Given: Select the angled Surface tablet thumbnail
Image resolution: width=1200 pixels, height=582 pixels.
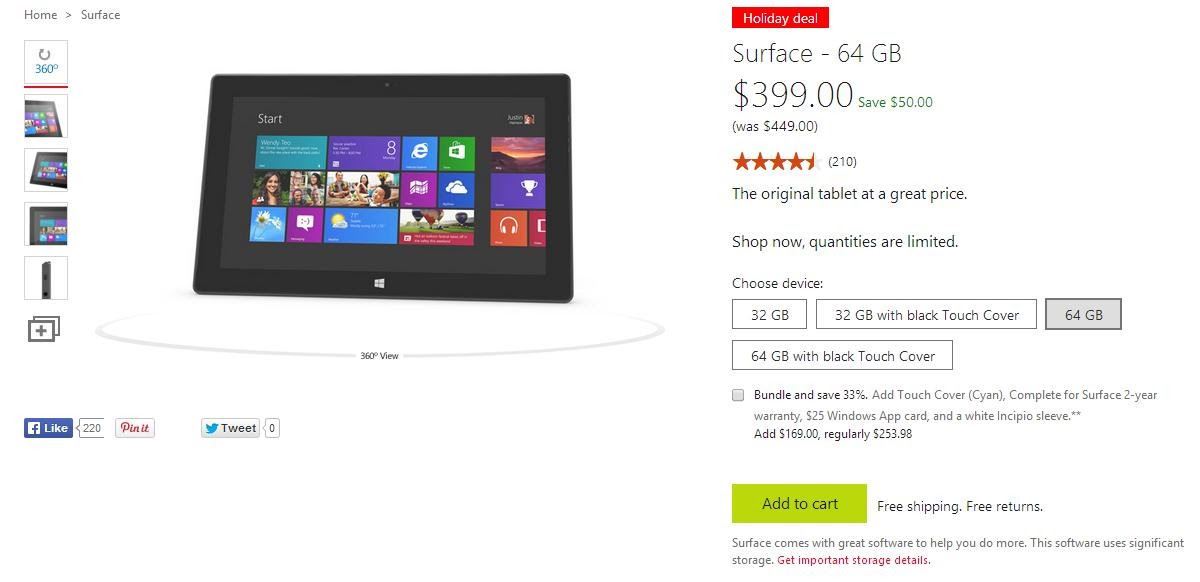Looking at the screenshot, I should 46,170.
